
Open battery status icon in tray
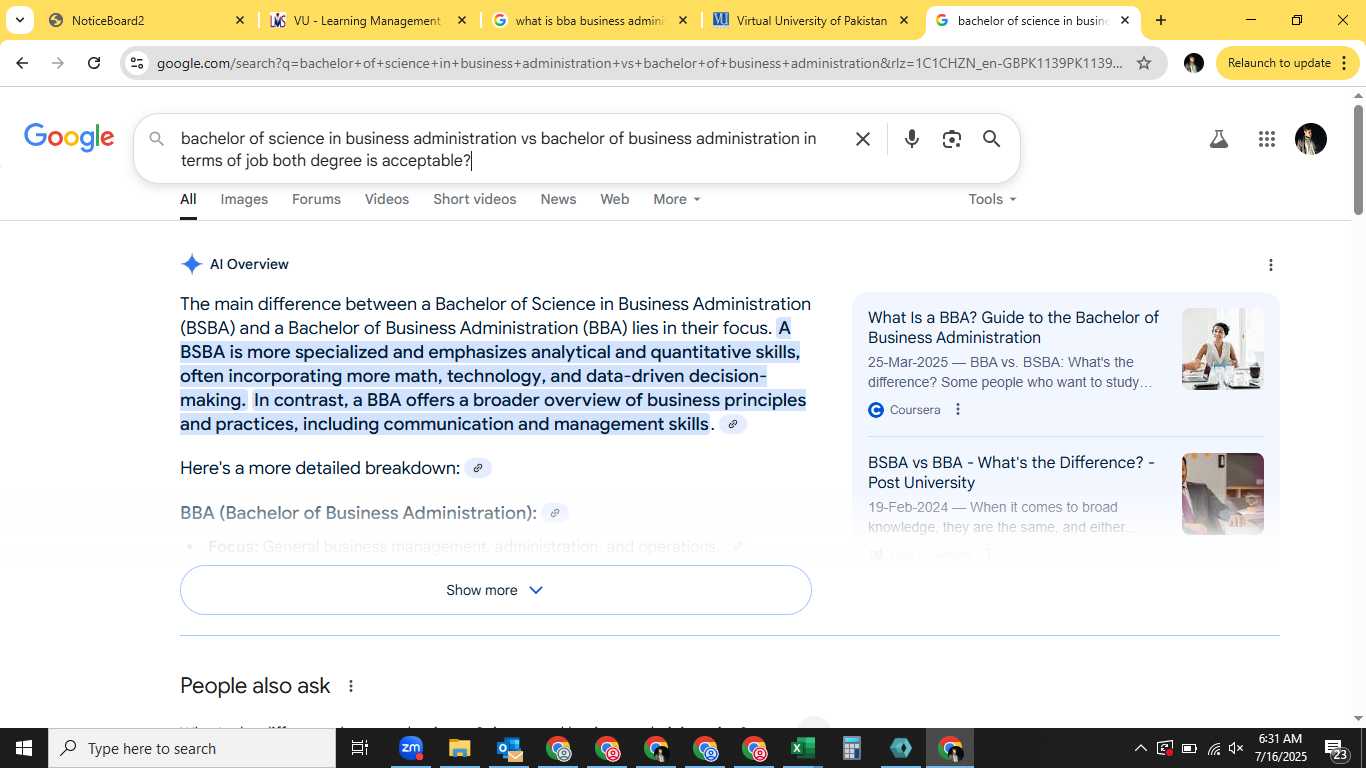click(x=1189, y=748)
